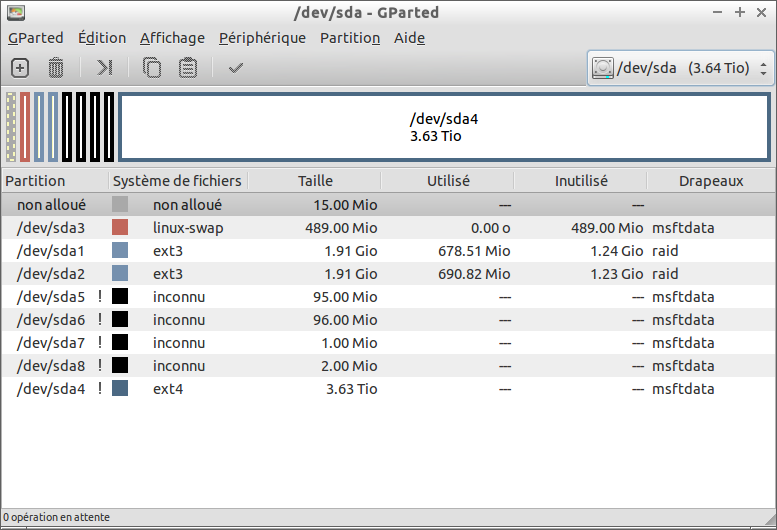
Task: Click the hard disk icon in device selector
Action: (603, 68)
